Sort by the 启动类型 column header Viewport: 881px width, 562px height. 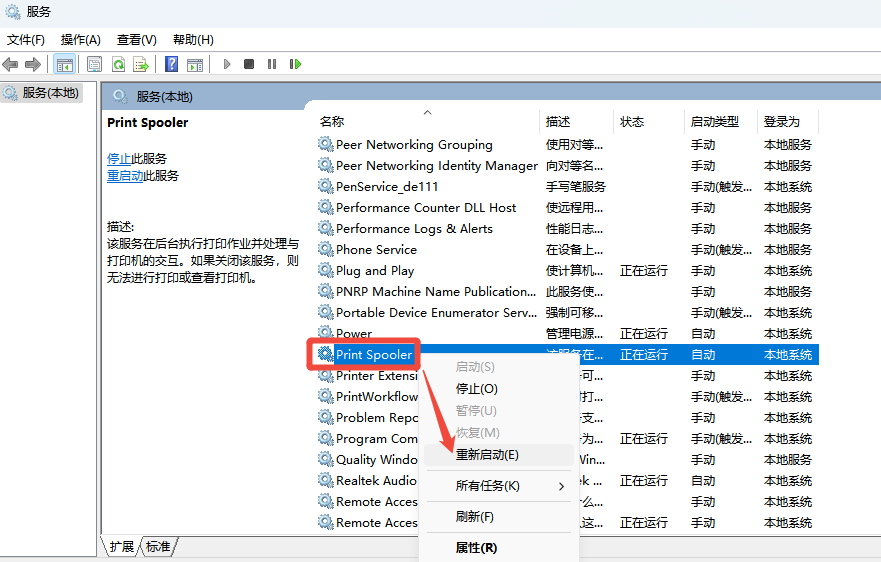[721, 121]
